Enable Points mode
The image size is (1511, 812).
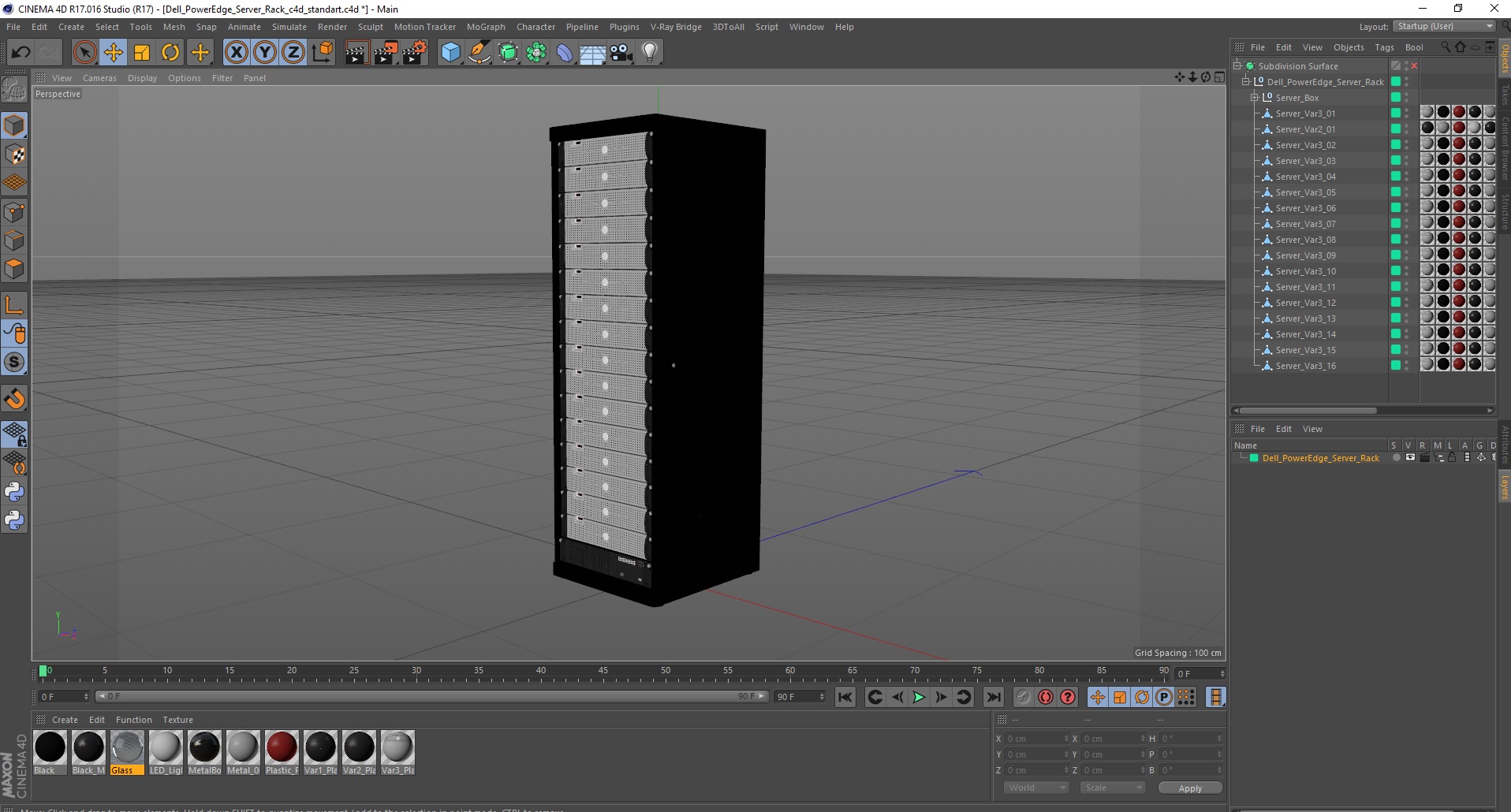pyautogui.click(x=14, y=212)
